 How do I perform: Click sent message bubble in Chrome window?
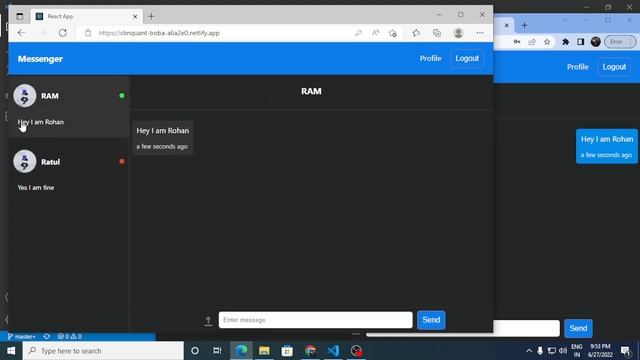coord(607,147)
